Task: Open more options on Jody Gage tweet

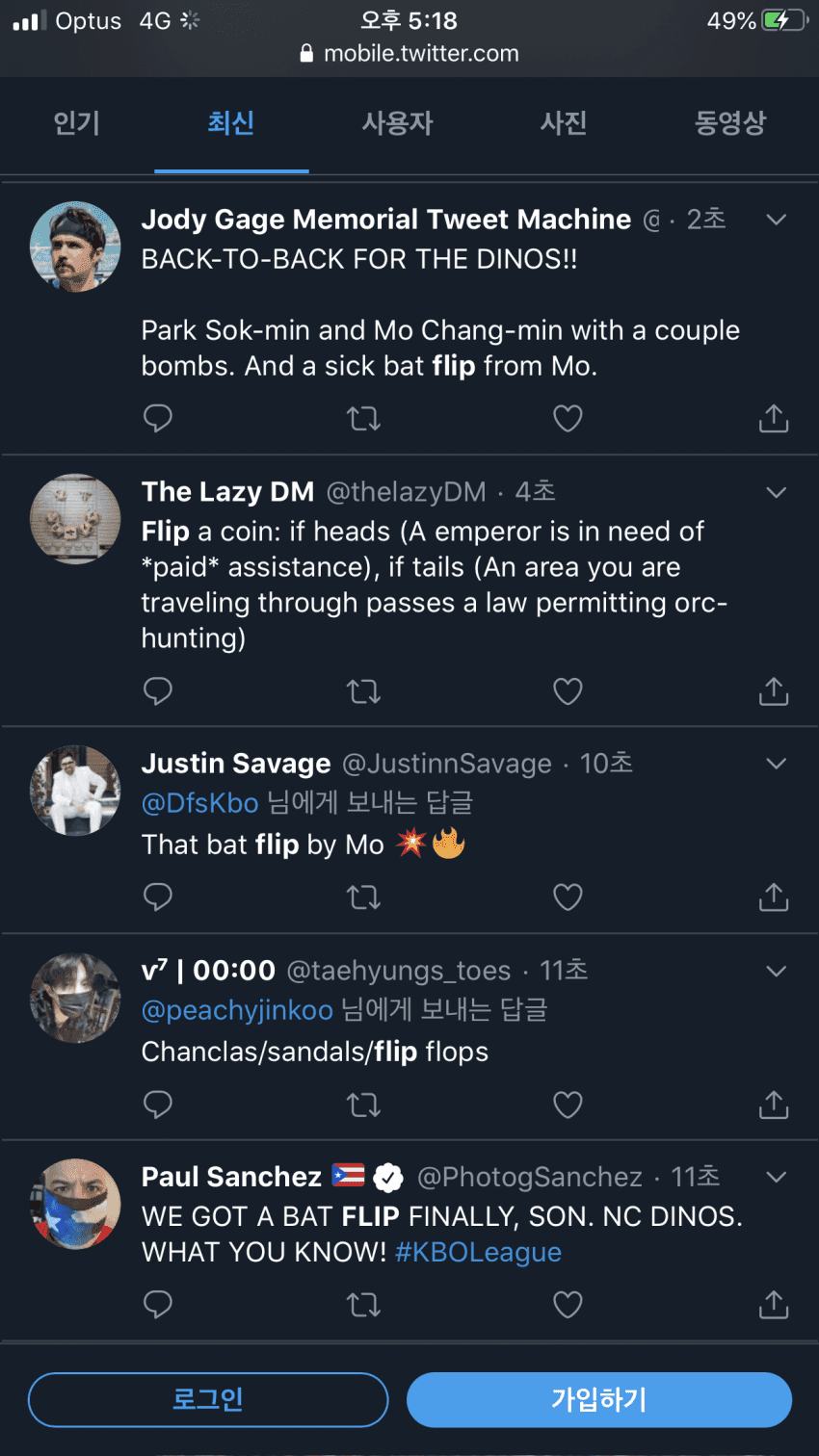Action: 776,220
